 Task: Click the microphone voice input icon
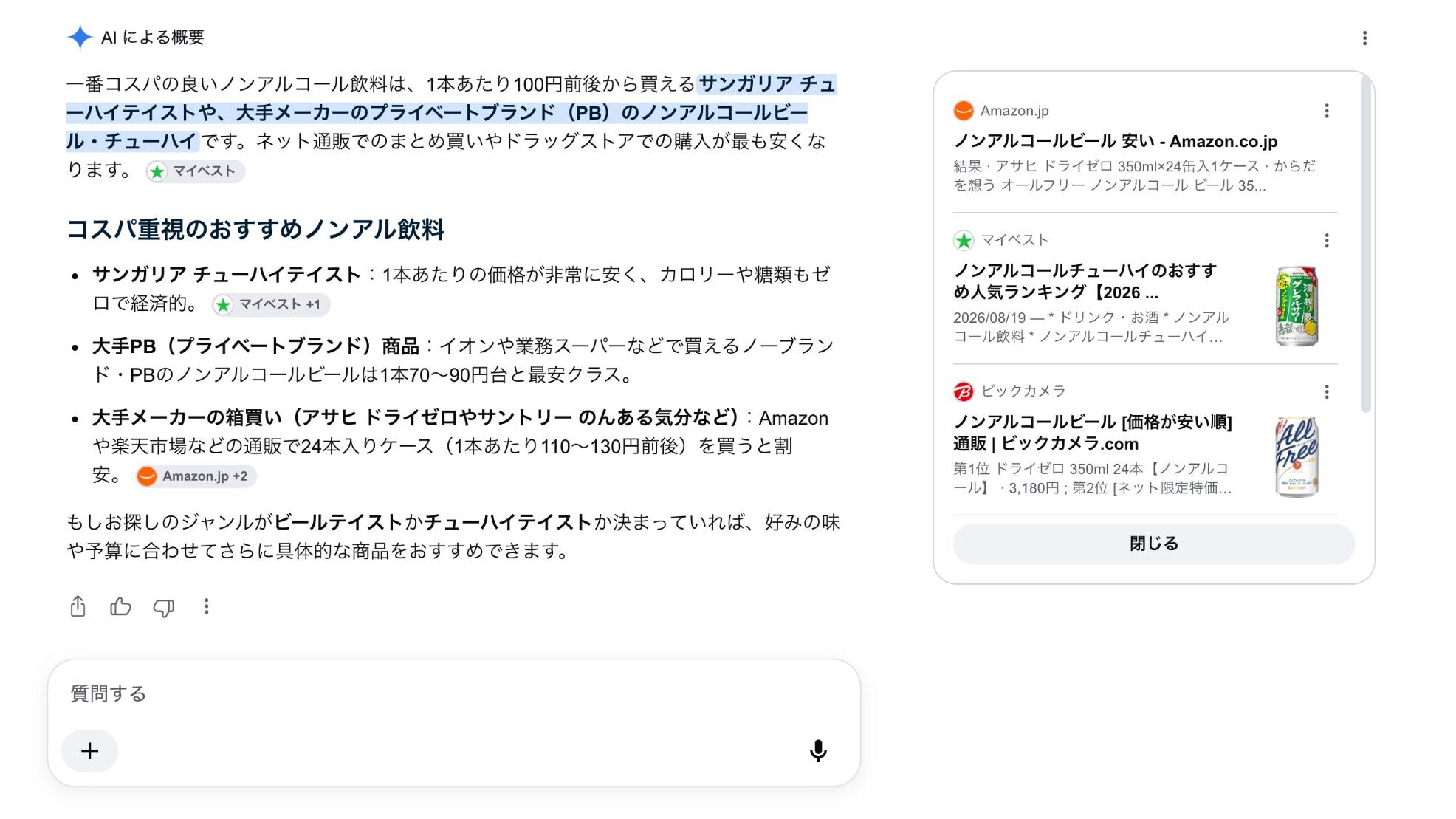[x=818, y=750]
